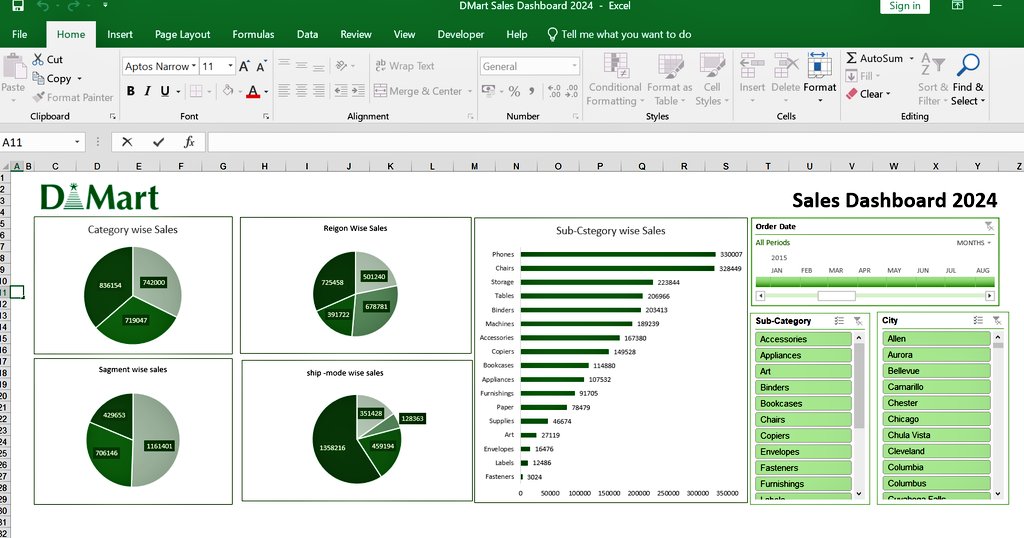This screenshot has width=1024, height=538.
Task: Open the font name dropdown Aptos Narrow
Action: pos(194,67)
